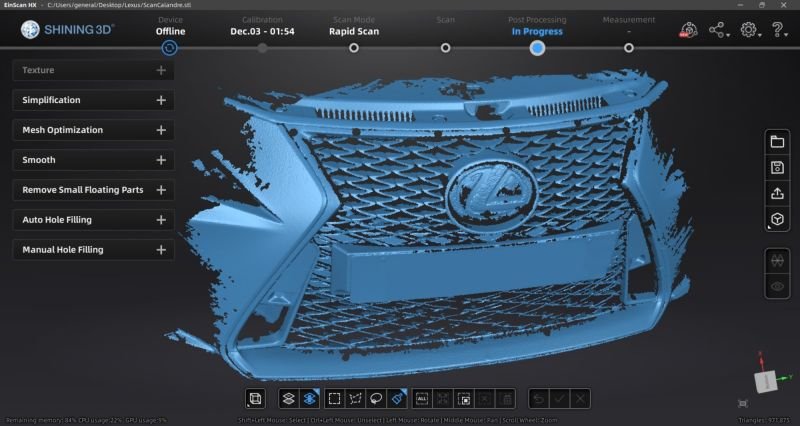Toggle the select-through layers mode
The height and width of the screenshot is (426, 800).
click(309, 398)
